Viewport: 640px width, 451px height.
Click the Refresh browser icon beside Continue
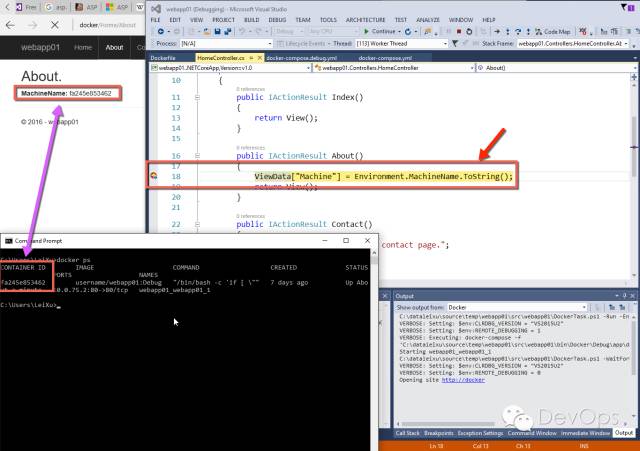[408, 31]
